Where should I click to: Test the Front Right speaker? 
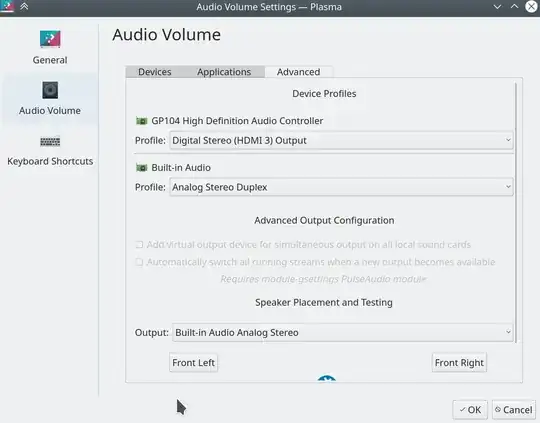pyautogui.click(x=459, y=363)
